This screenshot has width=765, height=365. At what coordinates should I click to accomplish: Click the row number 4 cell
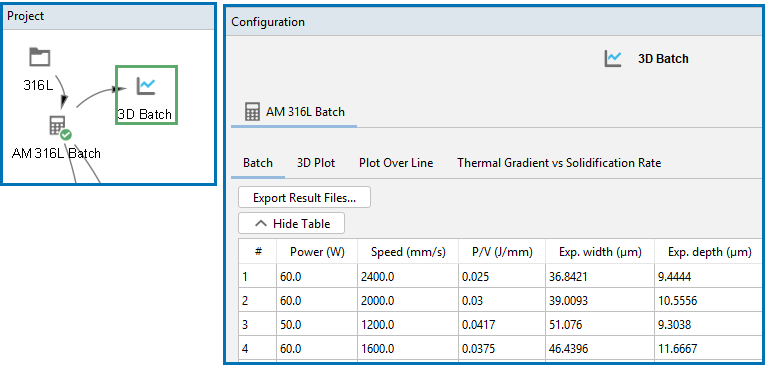click(x=258, y=348)
